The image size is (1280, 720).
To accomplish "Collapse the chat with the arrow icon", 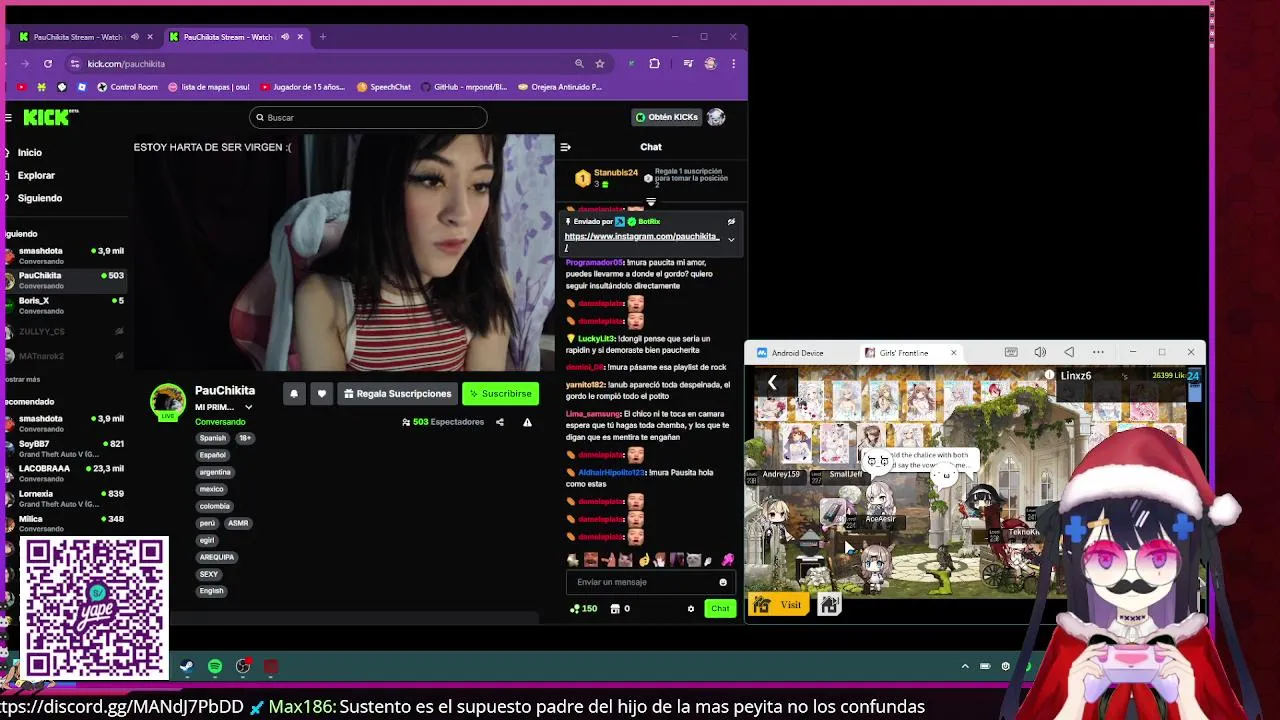I will pyautogui.click(x=565, y=147).
